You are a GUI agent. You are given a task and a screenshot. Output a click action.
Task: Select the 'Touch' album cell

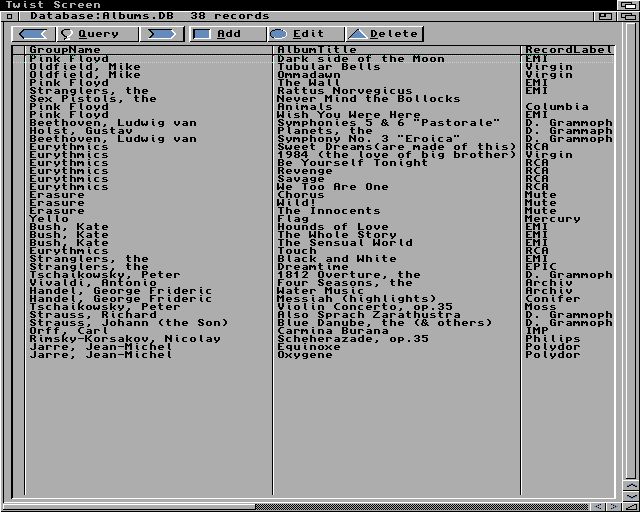coord(297,251)
